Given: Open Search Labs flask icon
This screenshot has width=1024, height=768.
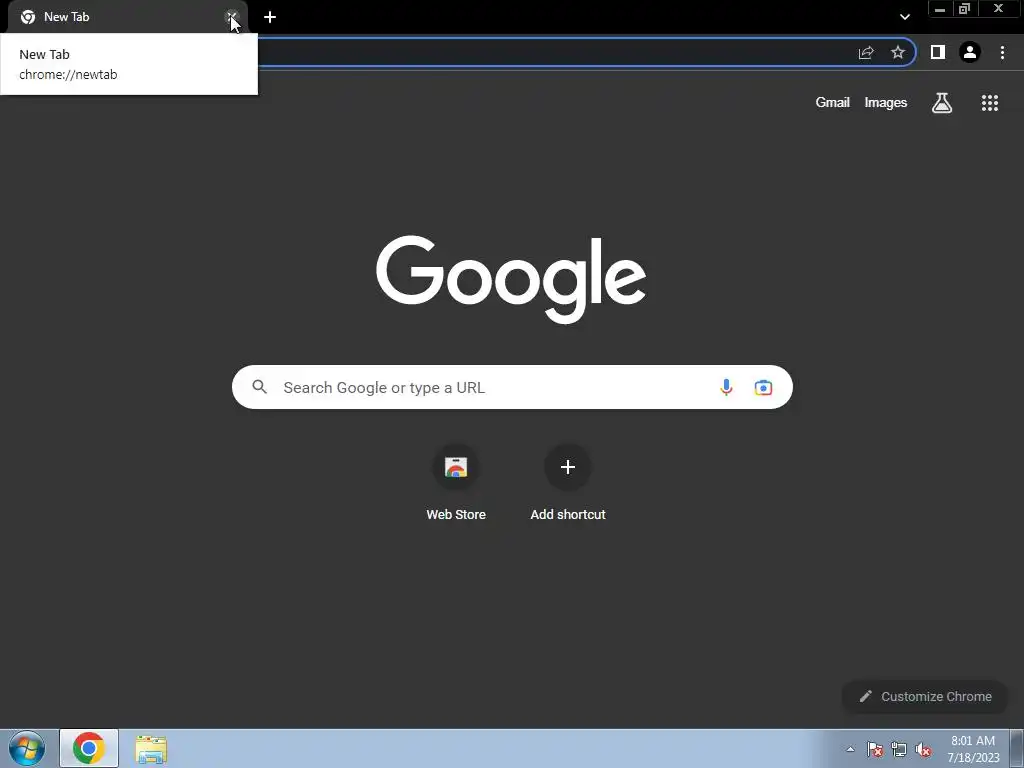Looking at the screenshot, I should click(x=942, y=103).
